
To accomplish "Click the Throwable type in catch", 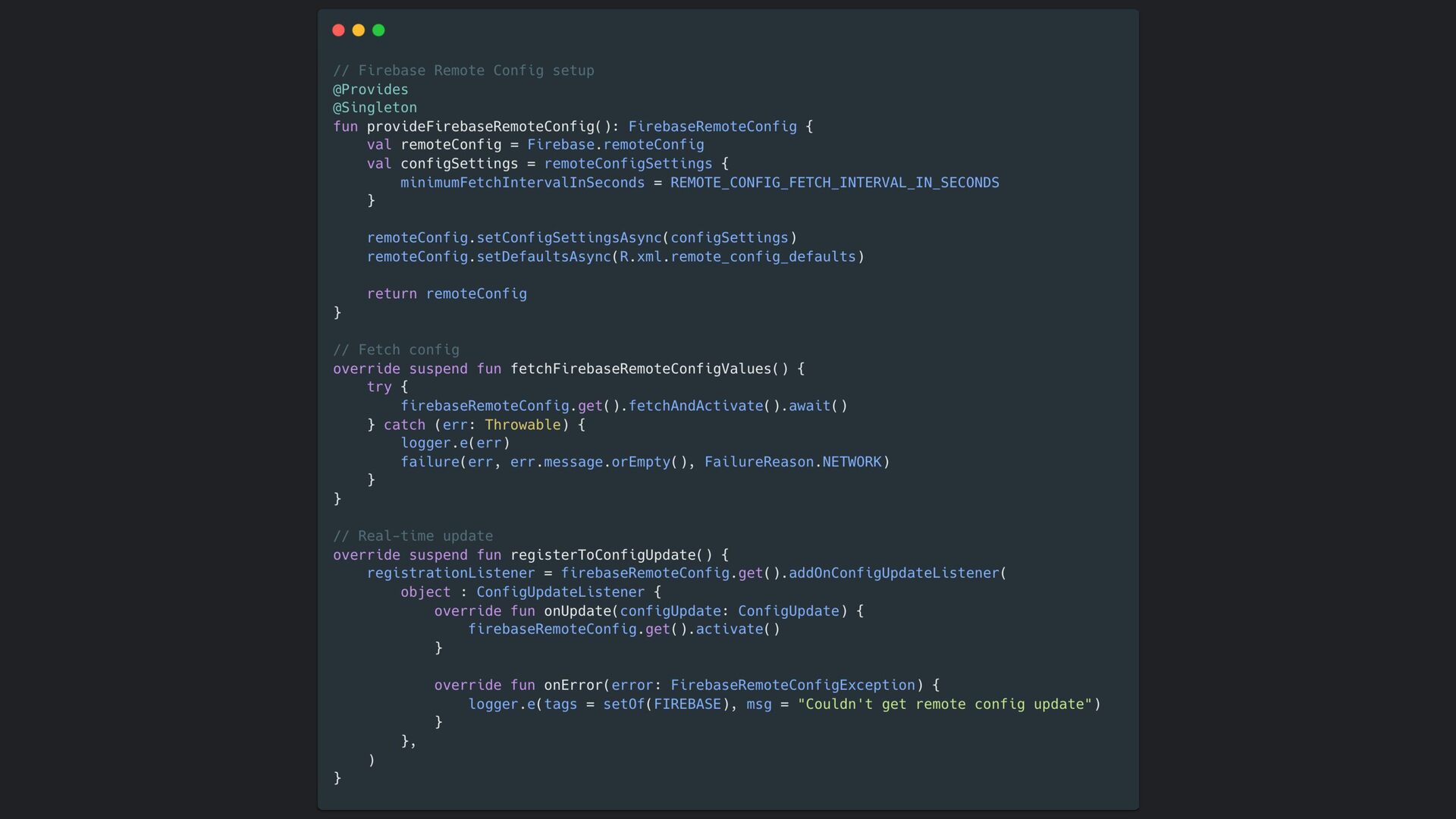I will click(x=522, y=425).
